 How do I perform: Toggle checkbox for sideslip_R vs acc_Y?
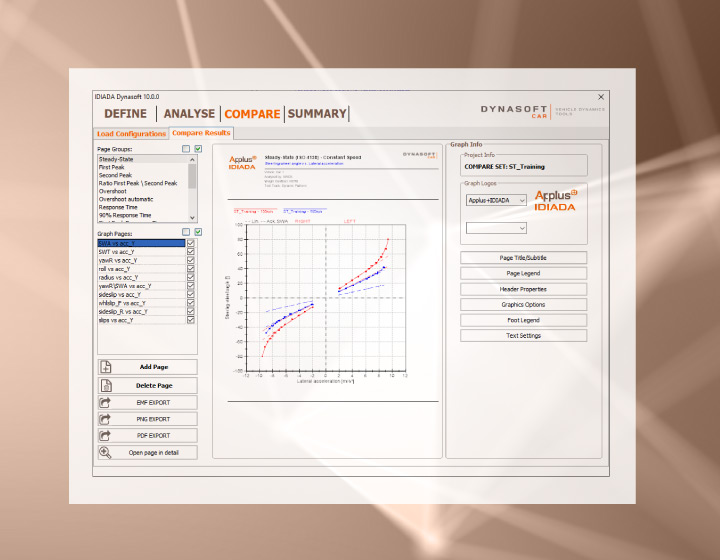click(x=191, y=311)
